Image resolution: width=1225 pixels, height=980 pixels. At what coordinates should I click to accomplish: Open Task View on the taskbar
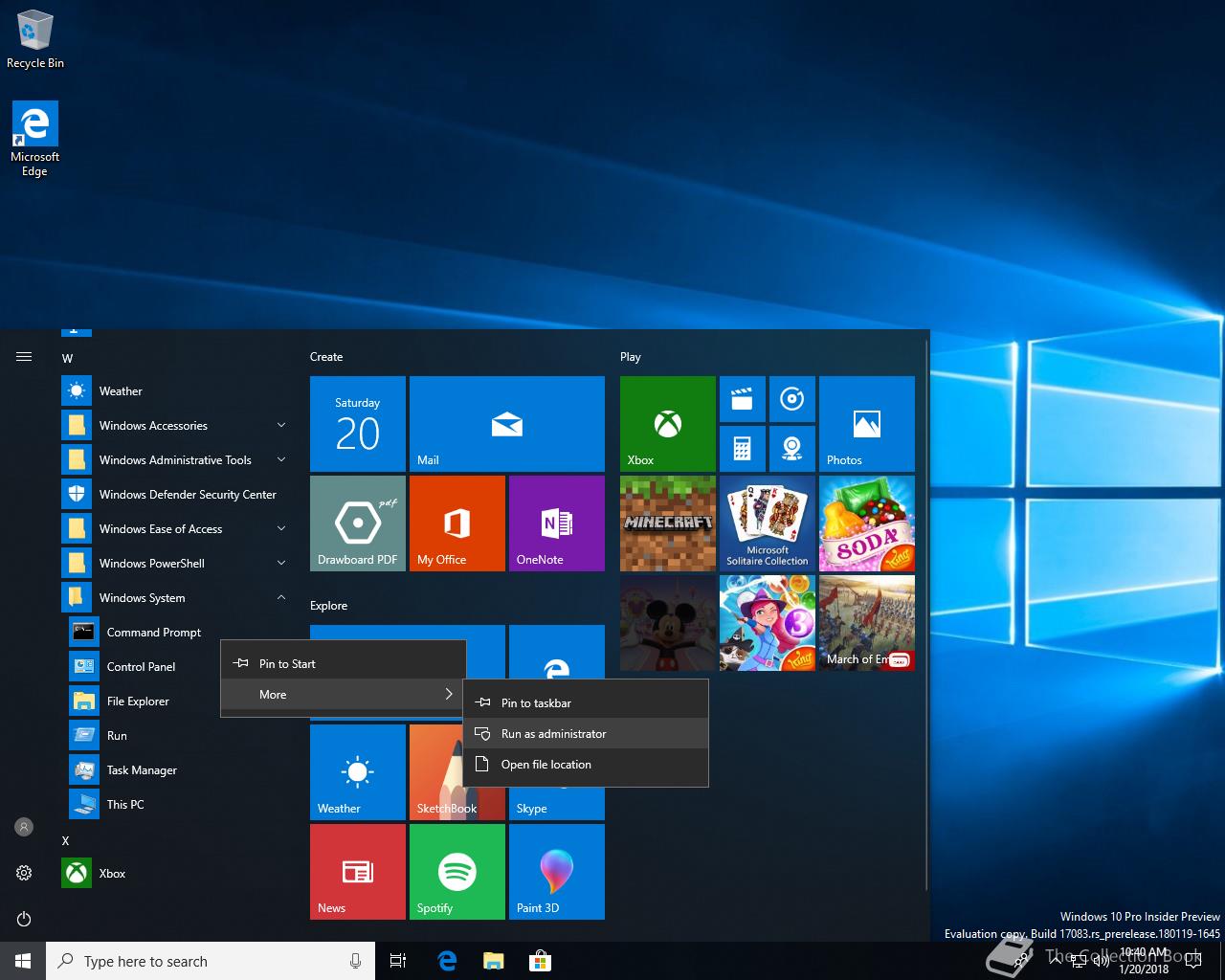point(398,961)
